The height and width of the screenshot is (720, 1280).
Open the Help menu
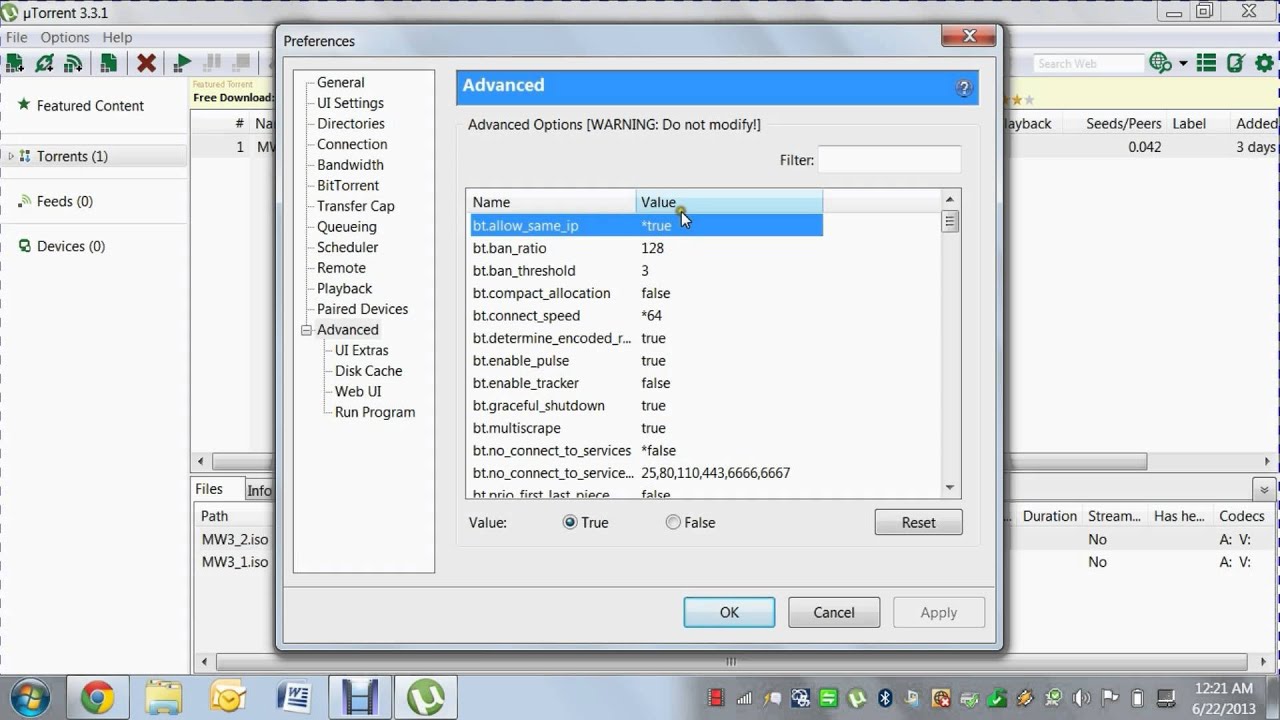click(117, 37)
